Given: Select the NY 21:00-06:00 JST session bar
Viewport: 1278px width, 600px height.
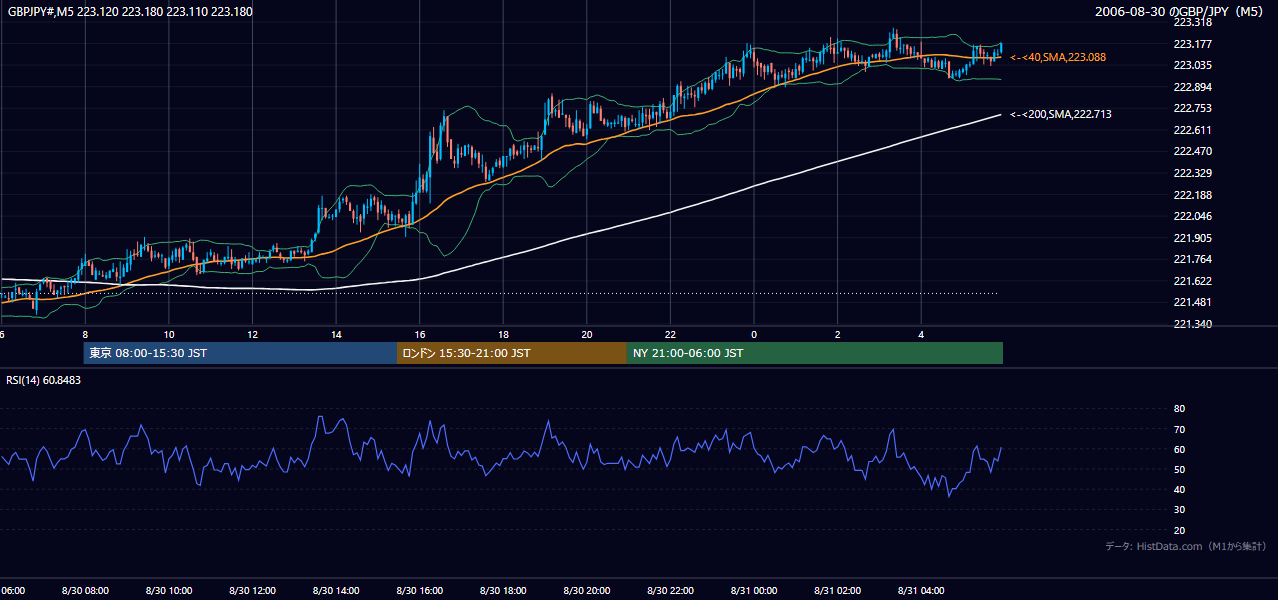Looking at the screenshot, I should (815, 353).
